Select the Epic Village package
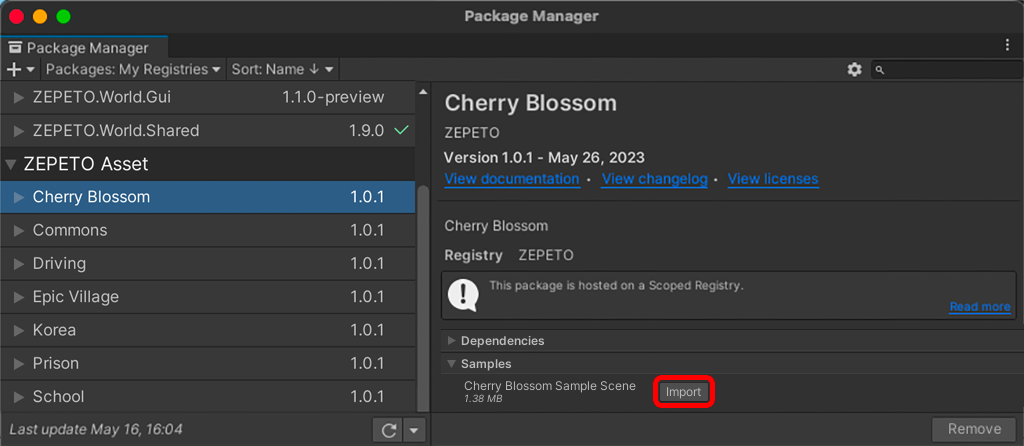Screen dimensions: 1024x446 pos(208,297)
